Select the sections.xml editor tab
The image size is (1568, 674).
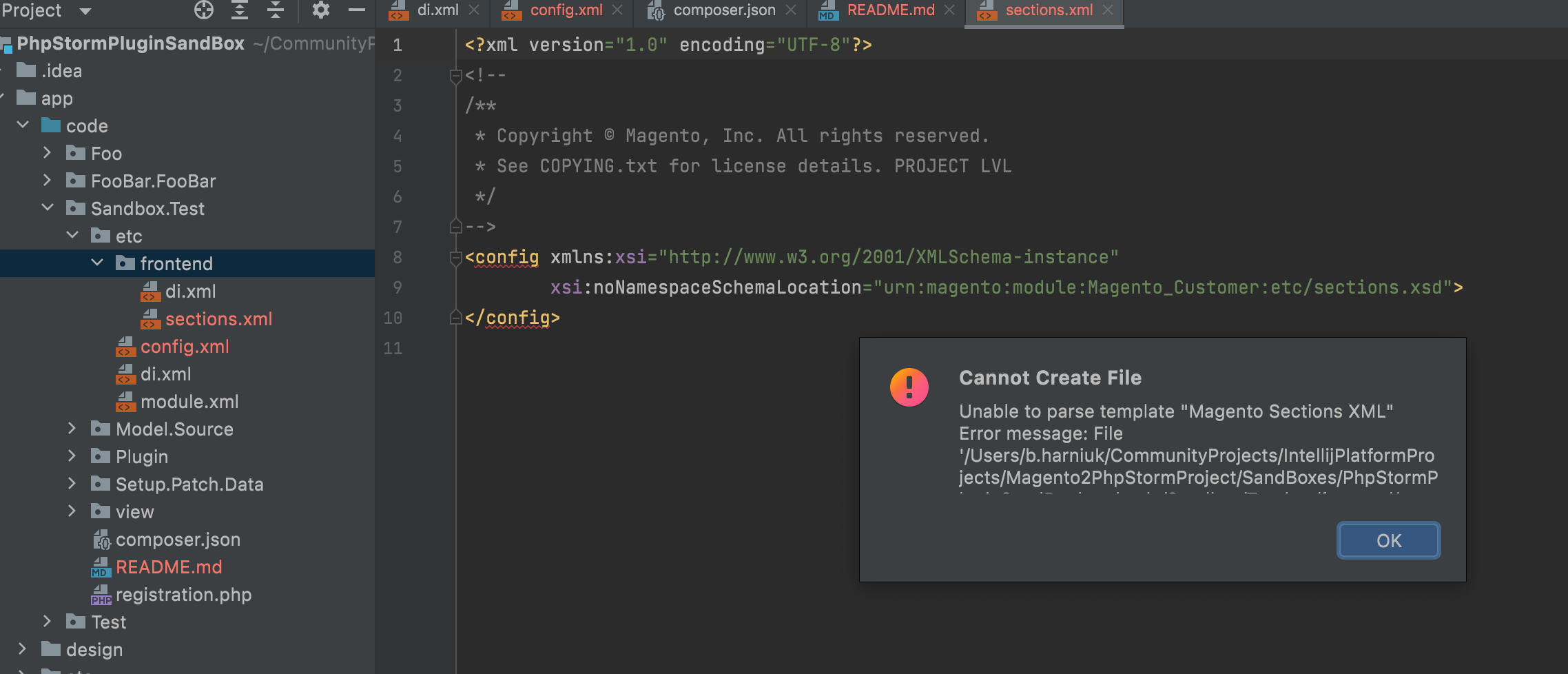(1049, 10)
